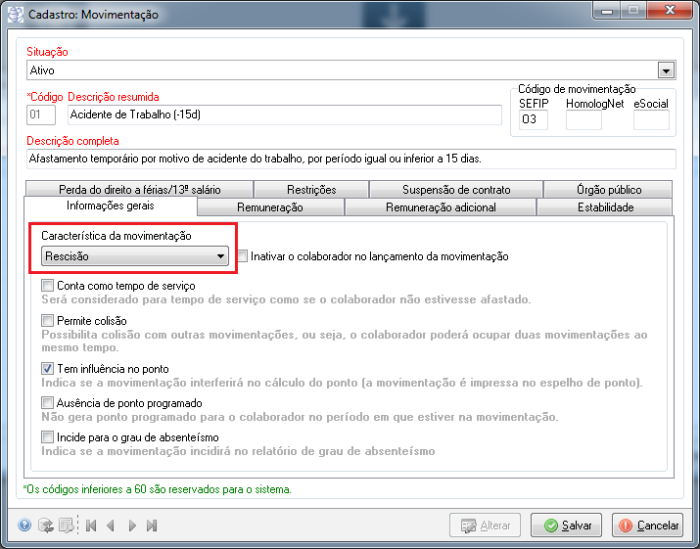Toggle 'Permite colisão' checkbox
Screen dimensions: 700x549
[47, 320]
